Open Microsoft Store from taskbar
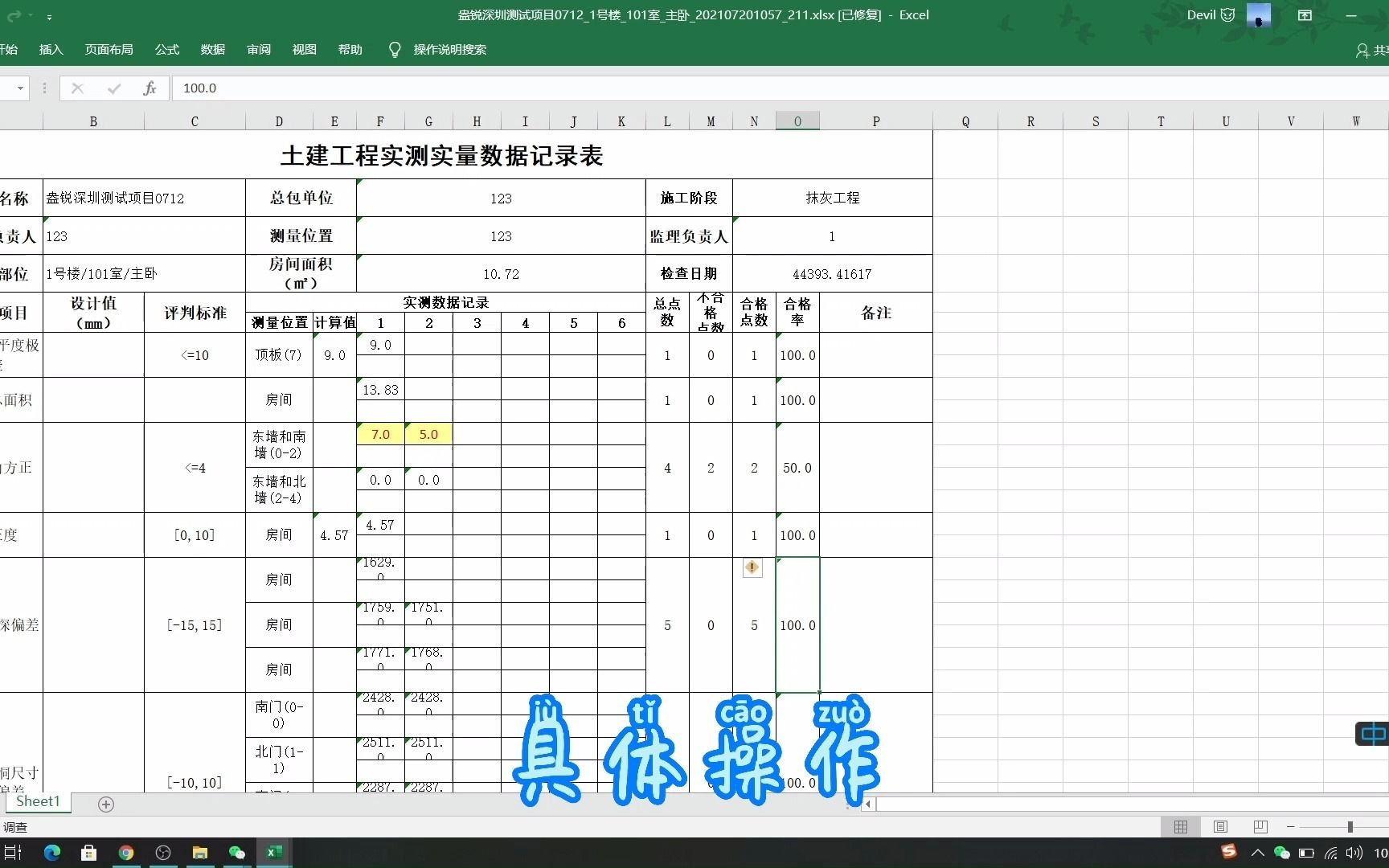This screenshot has width=1389, height=868. [x=89, y=853]
